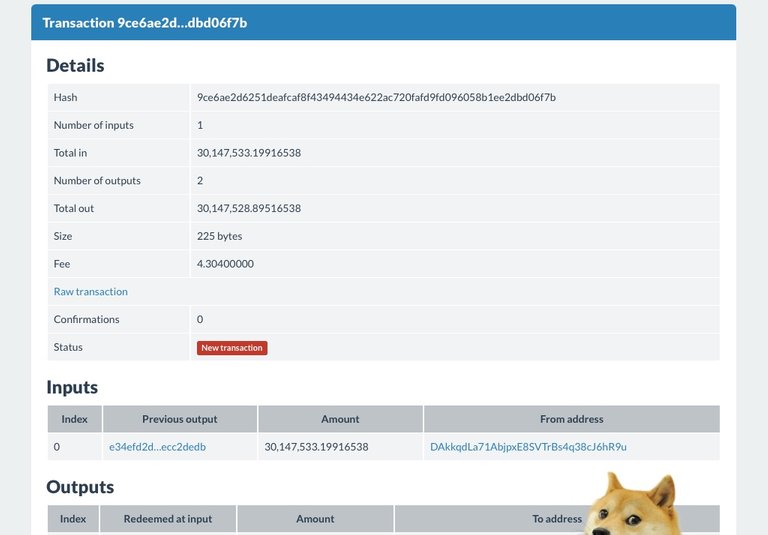The width and height of the screenshot is (768, 535).
Task: Open previous output e34efd2d...ecc2dedb
Action: 157,447
